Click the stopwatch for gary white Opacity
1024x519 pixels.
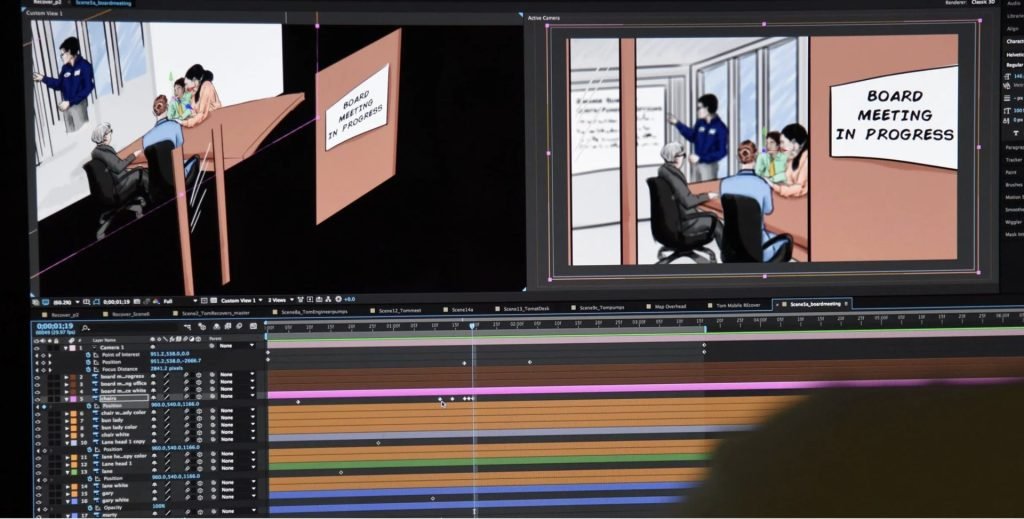[x=90, y=508]
